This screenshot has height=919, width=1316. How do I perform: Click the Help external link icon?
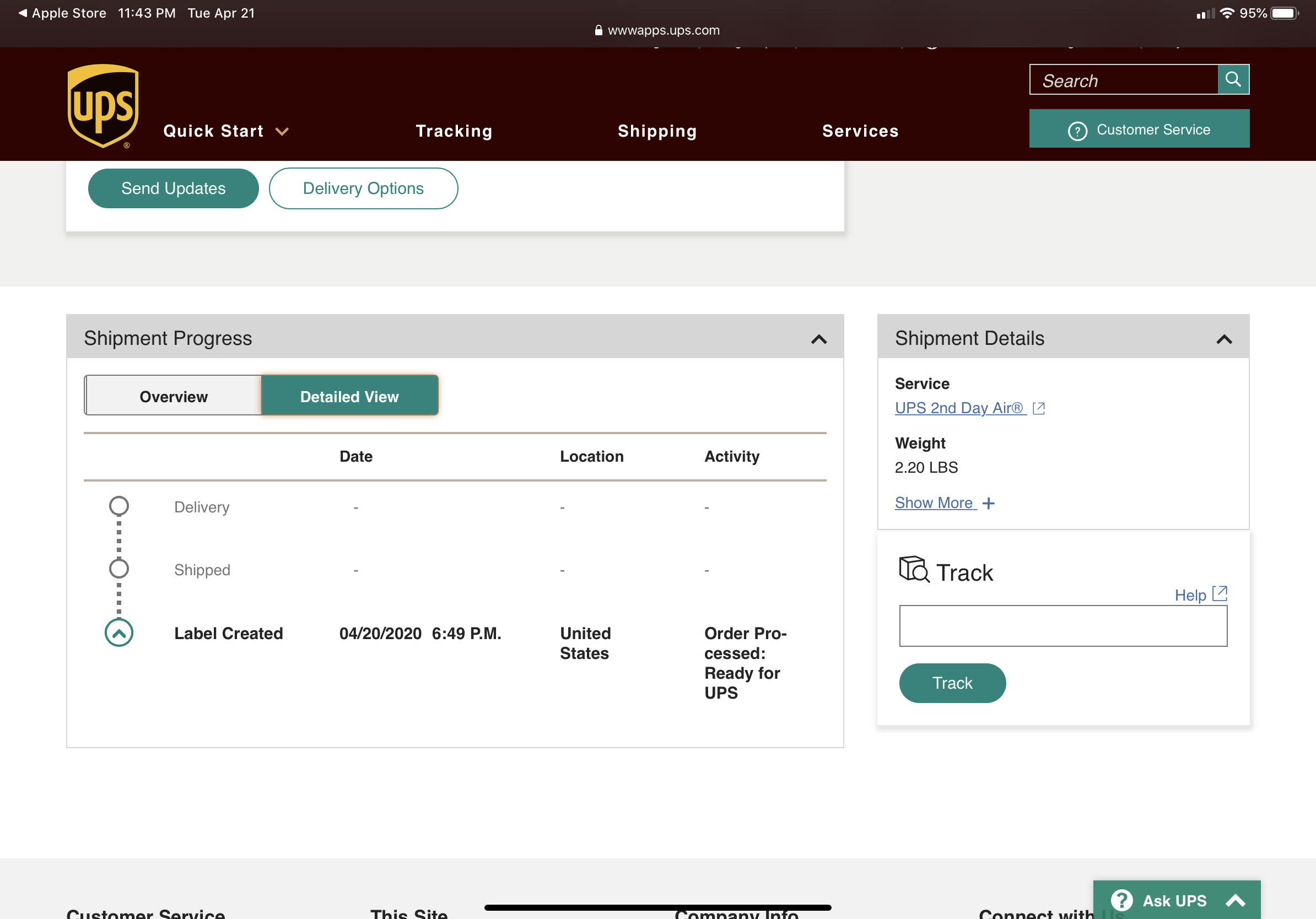[1220, 593]
